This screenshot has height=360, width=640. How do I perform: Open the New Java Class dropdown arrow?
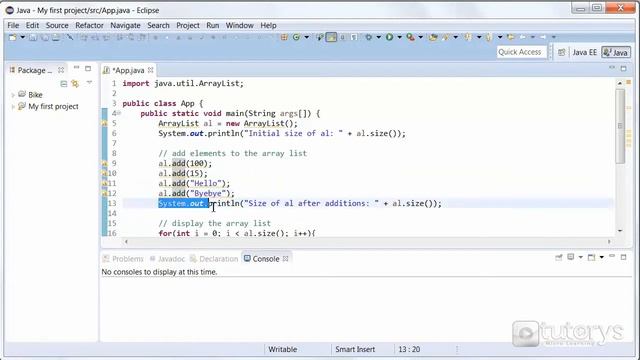[x=307, y=37]
